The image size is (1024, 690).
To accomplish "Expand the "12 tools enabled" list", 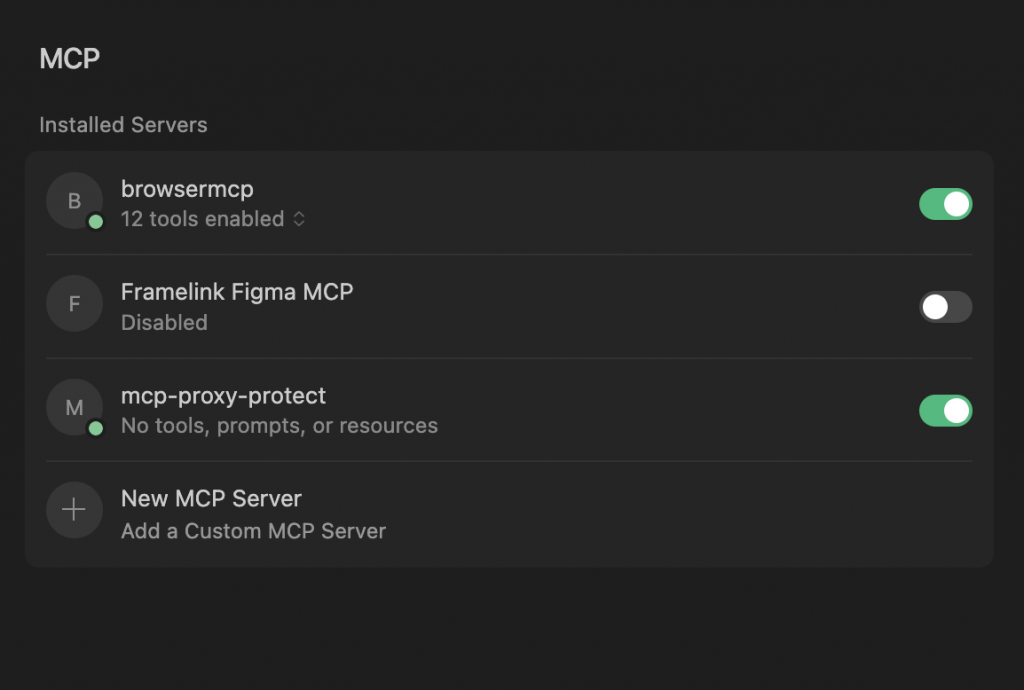I will [202, 219].
